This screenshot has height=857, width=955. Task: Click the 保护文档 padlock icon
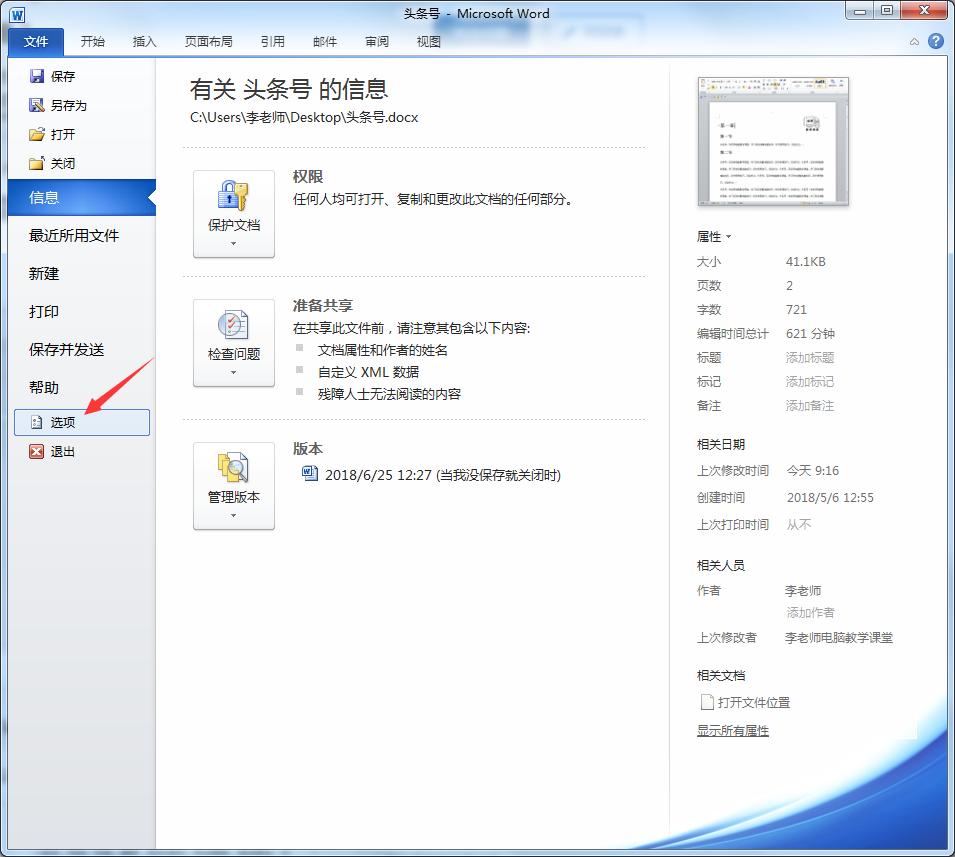[233, 195]
